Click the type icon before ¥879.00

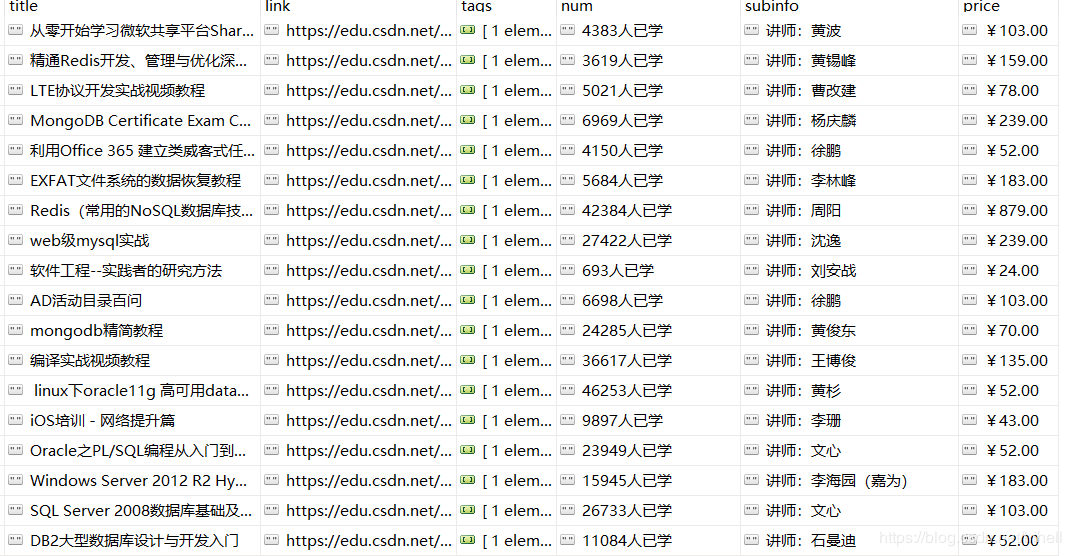pos(969,210)
